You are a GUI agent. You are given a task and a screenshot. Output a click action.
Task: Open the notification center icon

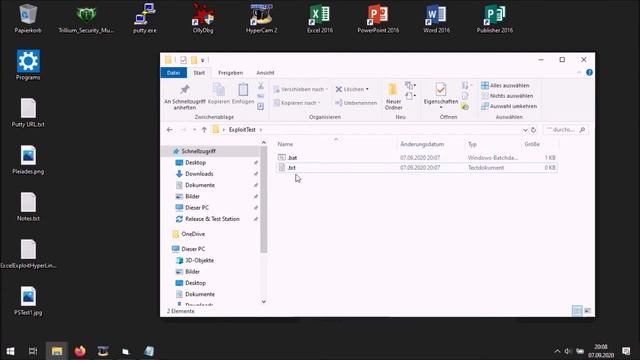626,351
